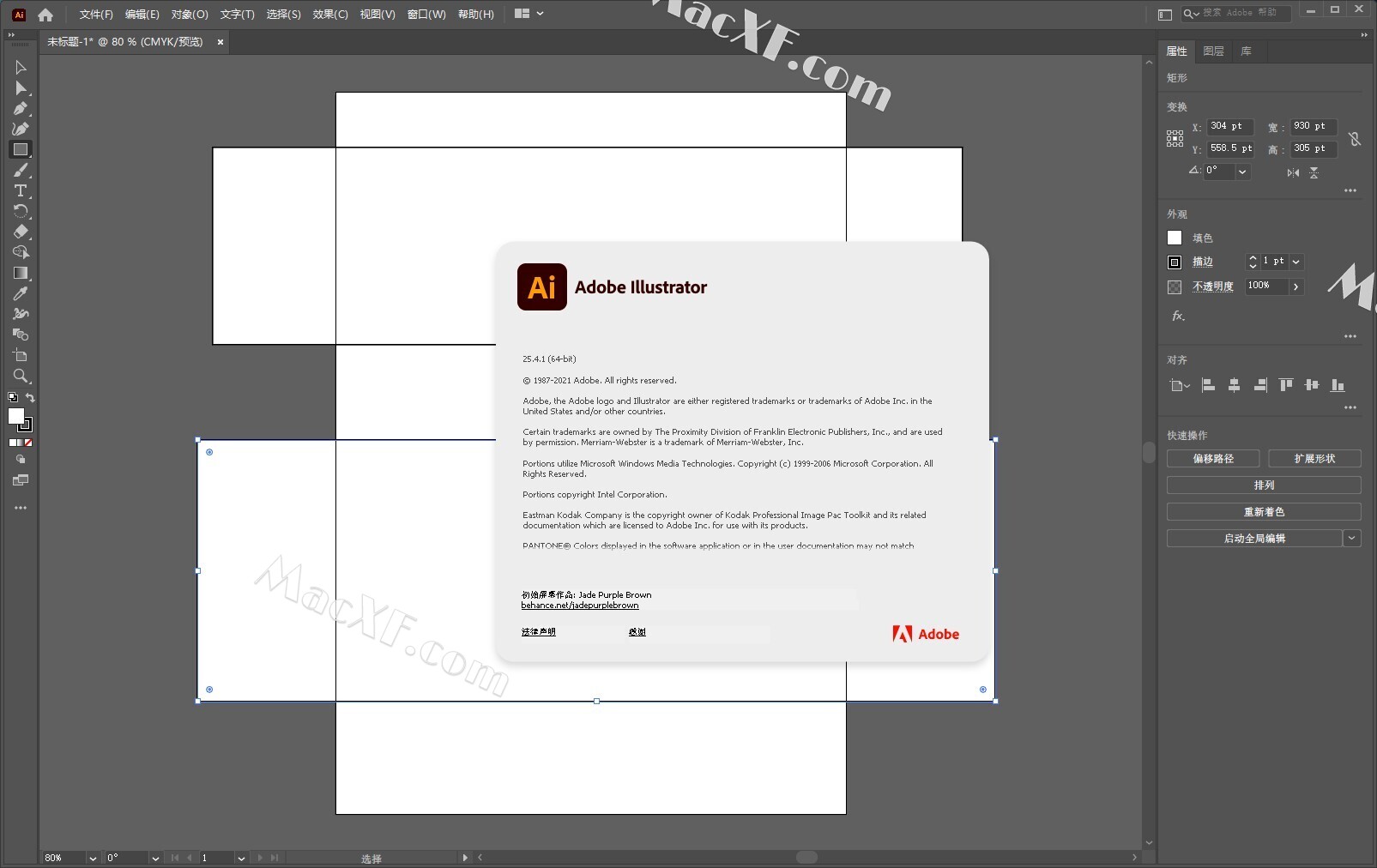Expand the opacity slider arrow

[x=1296, y=286]
